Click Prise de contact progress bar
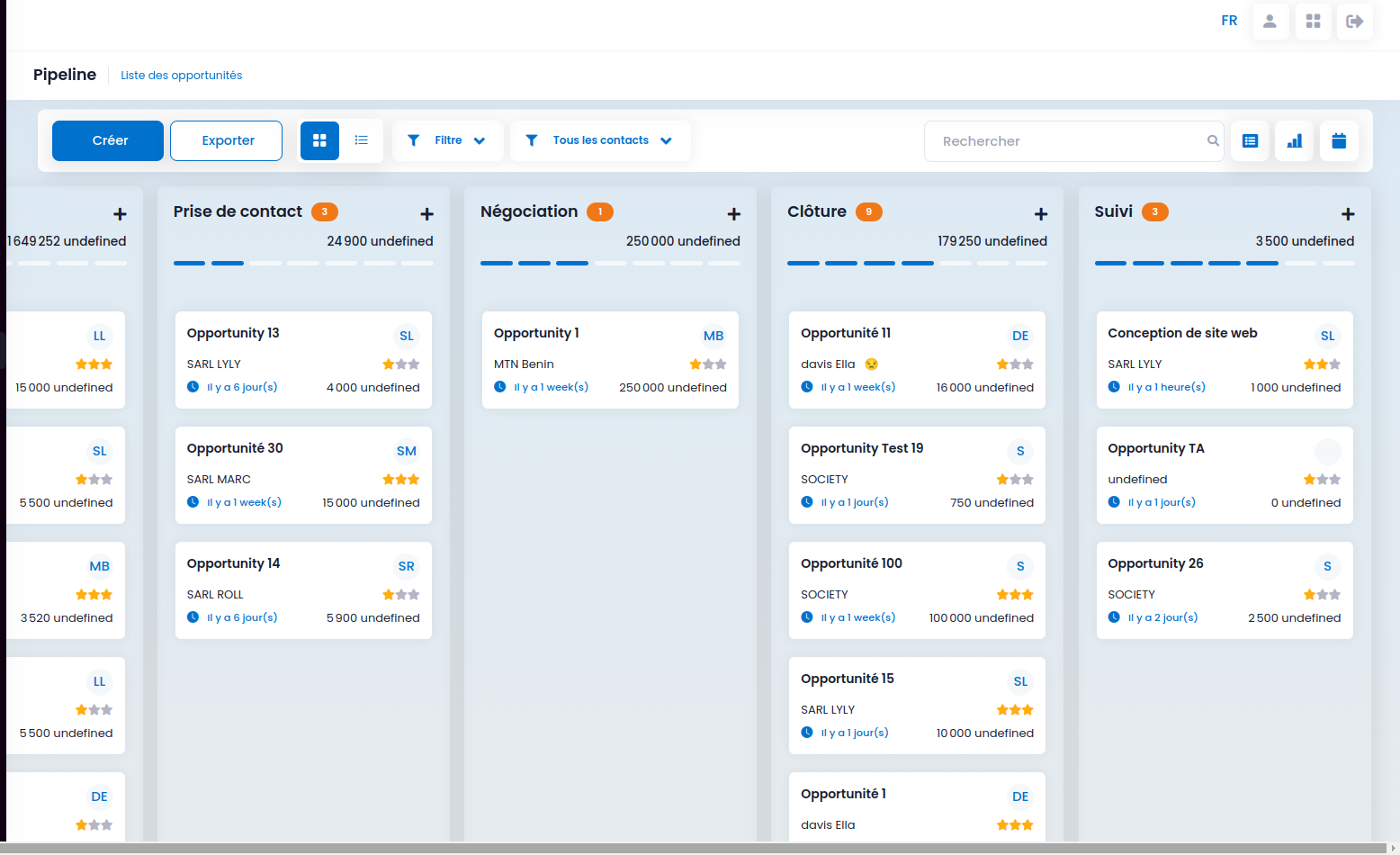The width and height of the screenshot is (1400, 855). [x=303, y=263]
